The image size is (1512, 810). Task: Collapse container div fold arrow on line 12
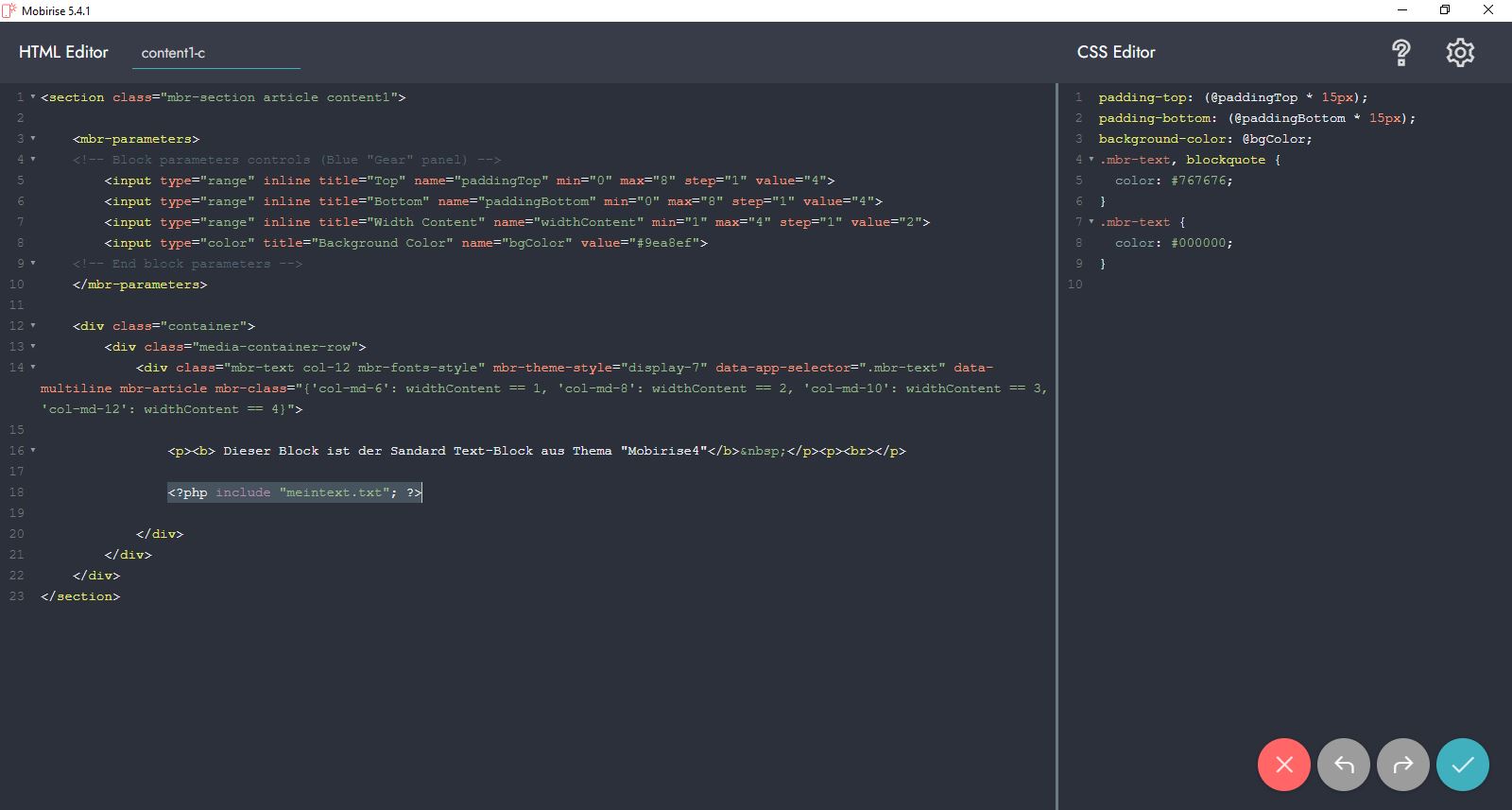33,326
